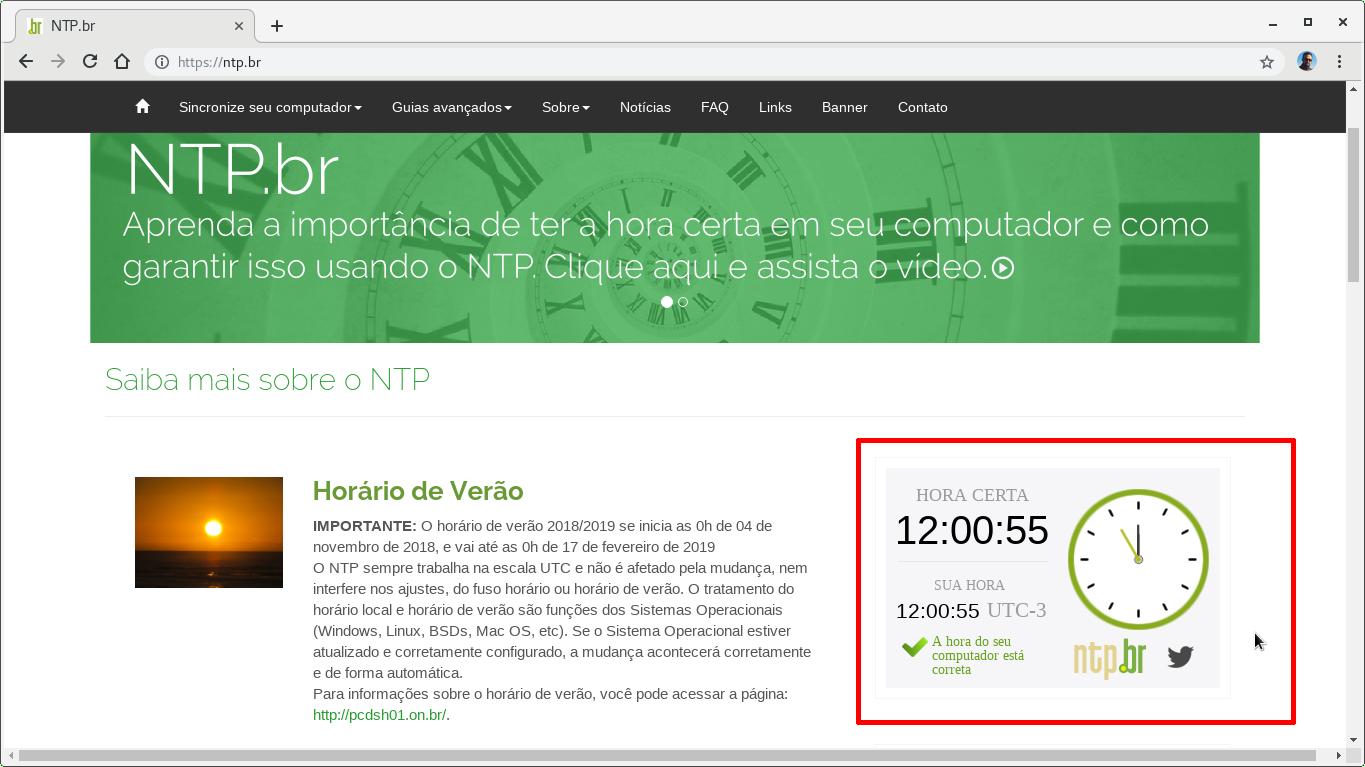Viewport: 1365px width, 767px height.
Task: Expand 'Guias avançados' dropdown
Action: tap(451, 107)
